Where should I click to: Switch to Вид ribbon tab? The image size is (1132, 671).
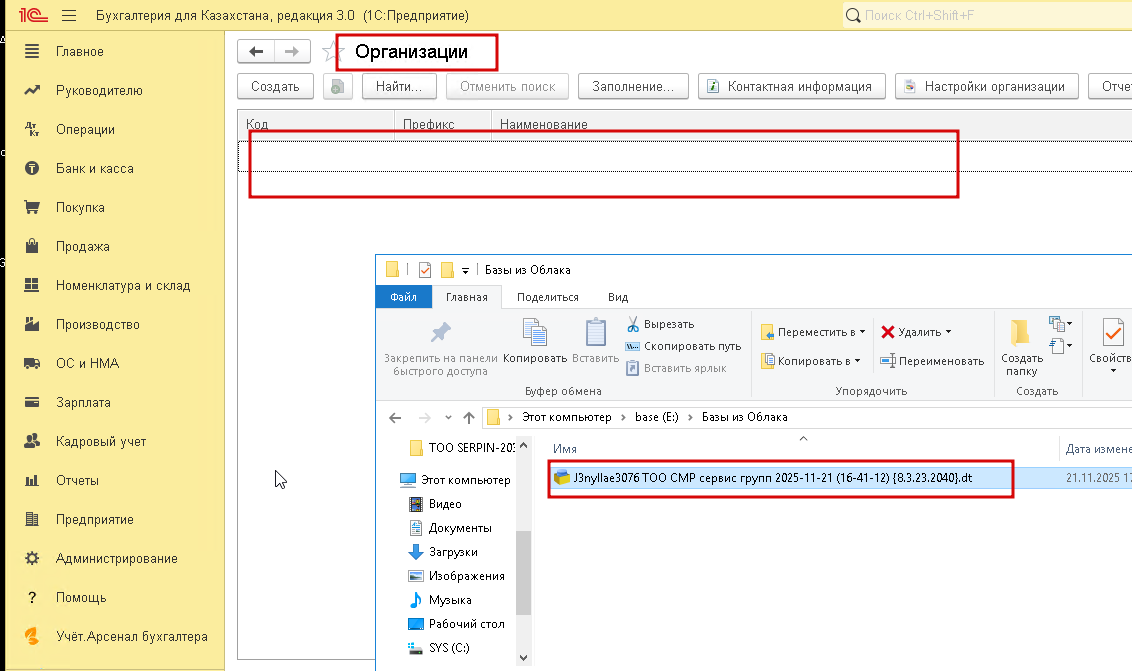click(x=618, y=297)
